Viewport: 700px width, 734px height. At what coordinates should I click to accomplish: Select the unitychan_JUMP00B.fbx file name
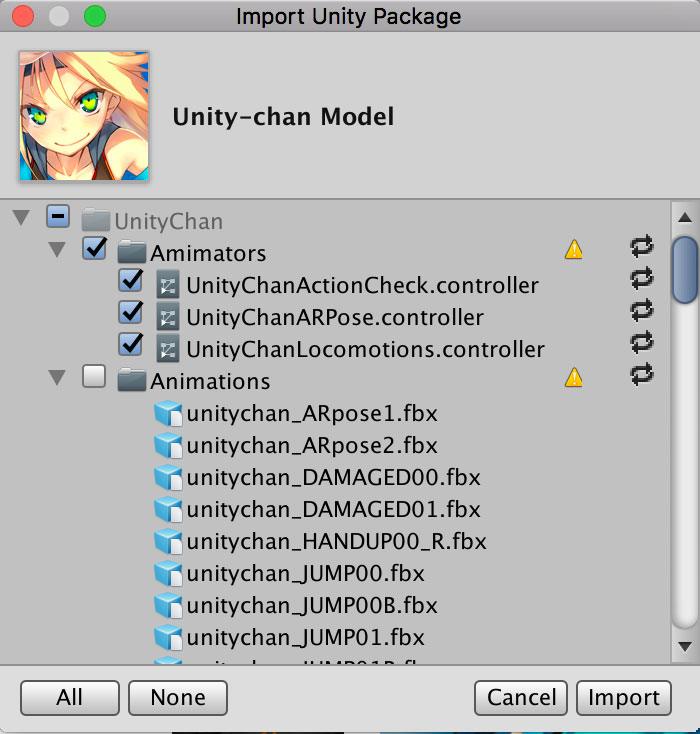click(x=312, y=605)
